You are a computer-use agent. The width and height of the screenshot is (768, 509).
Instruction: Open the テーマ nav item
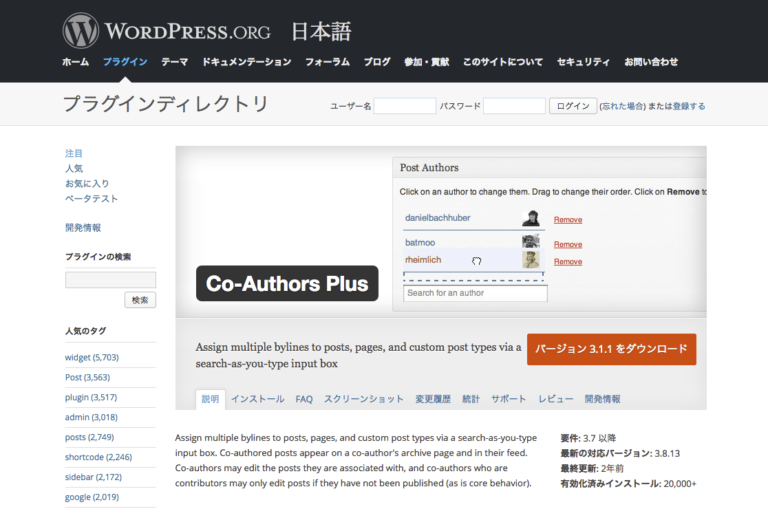175,62
